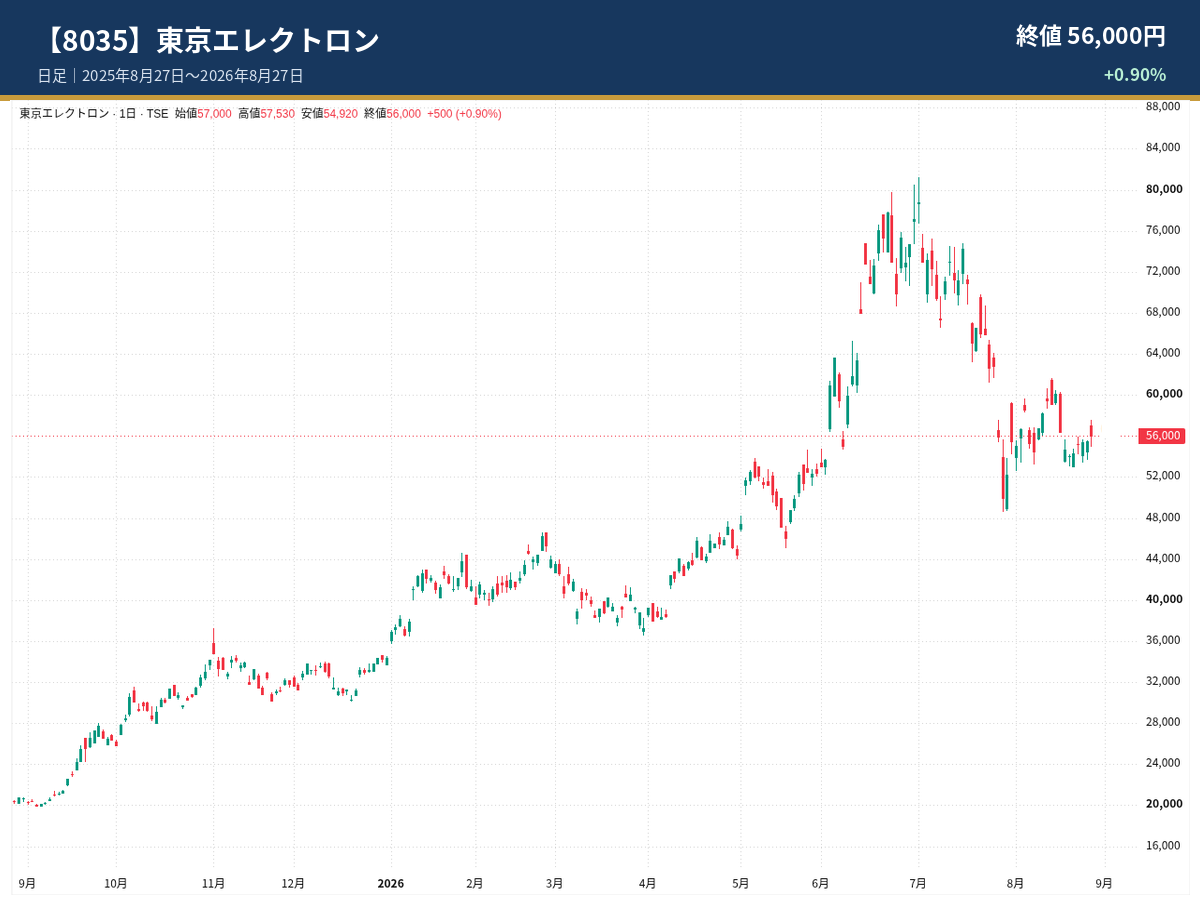Click the first 9月 label on the time axis

27,884
